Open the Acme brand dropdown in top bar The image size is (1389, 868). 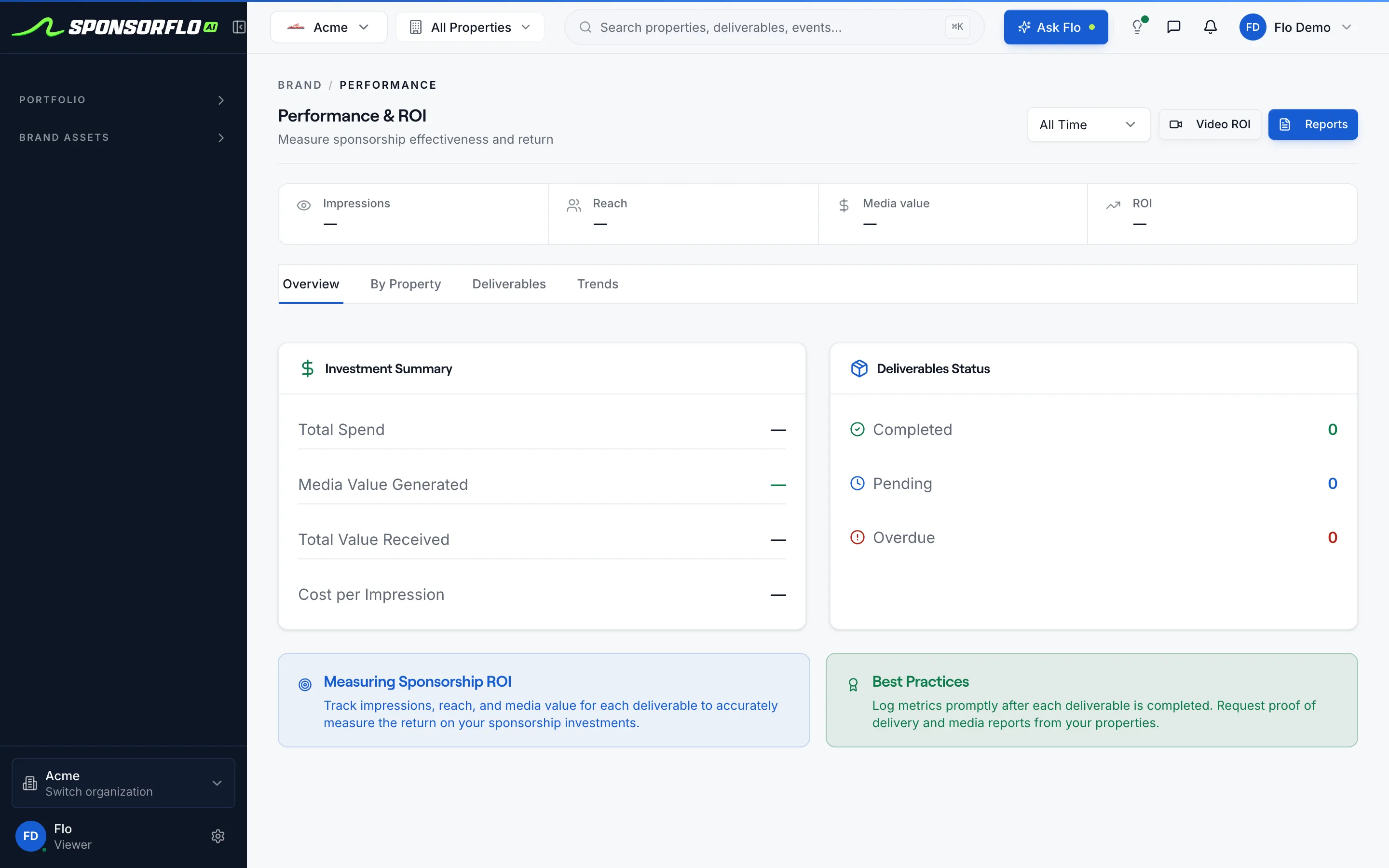(328, 27)
